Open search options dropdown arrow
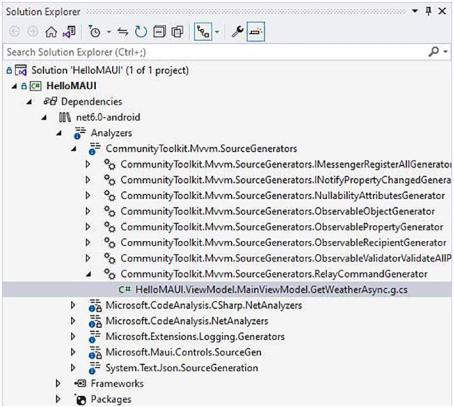The height and width of the screenshot is (407, 454). [446, 52]
